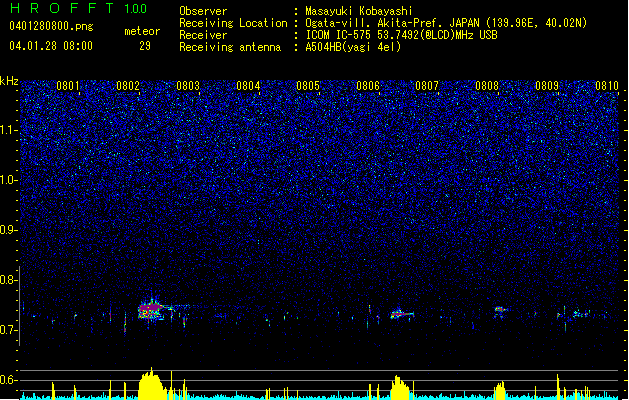
Task: Click the 0.6 kHz axis label
Action: click(8, 380)
